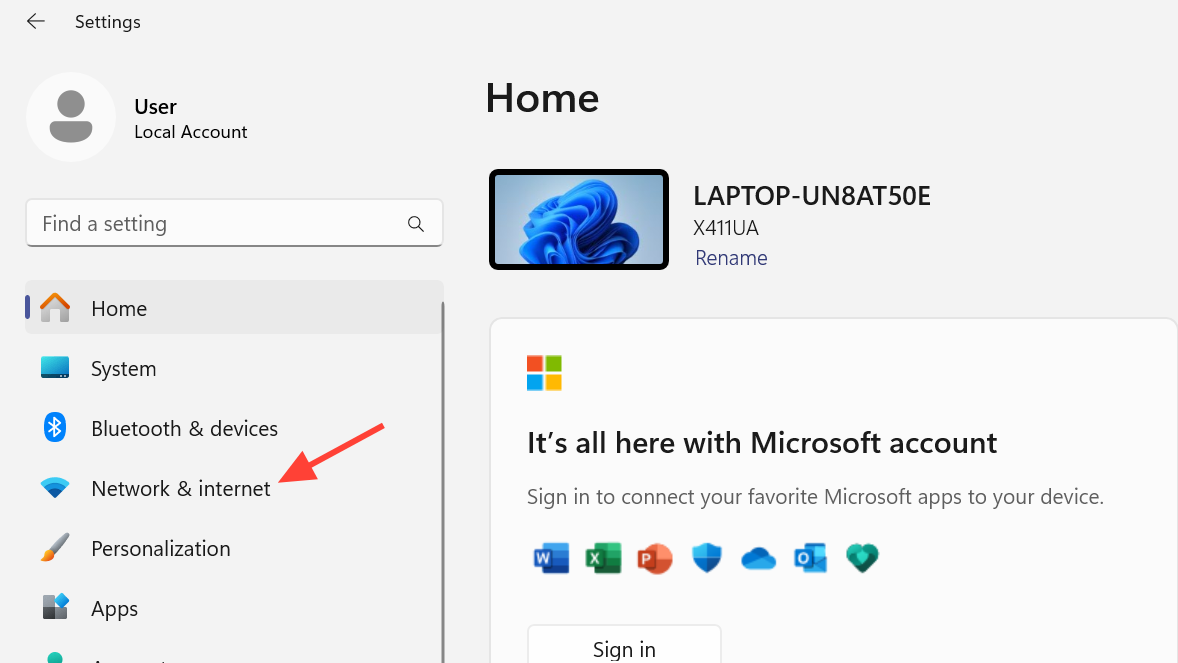
Task: Click the Microsoft Defender shield icon
Action: click(707, 557)
